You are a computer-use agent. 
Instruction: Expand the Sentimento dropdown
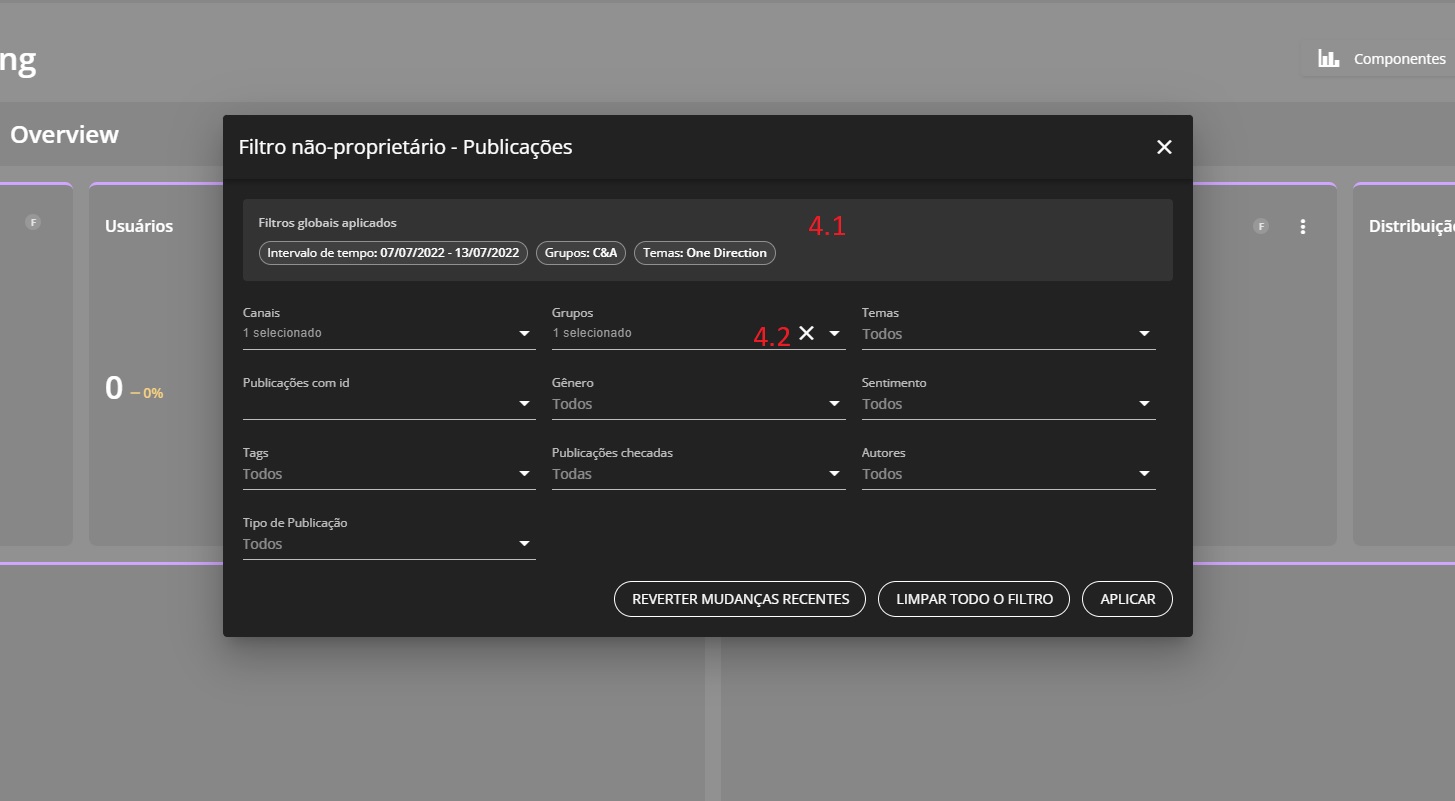tap(1144, 404)
